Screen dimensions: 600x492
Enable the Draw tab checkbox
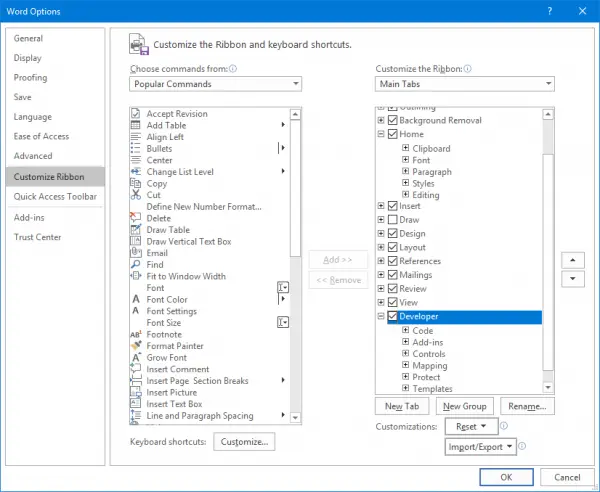392,220
